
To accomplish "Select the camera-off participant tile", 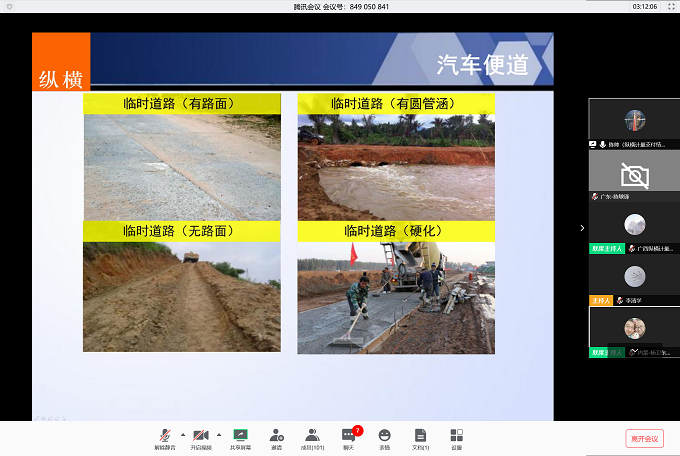I will tap(634, 176).
